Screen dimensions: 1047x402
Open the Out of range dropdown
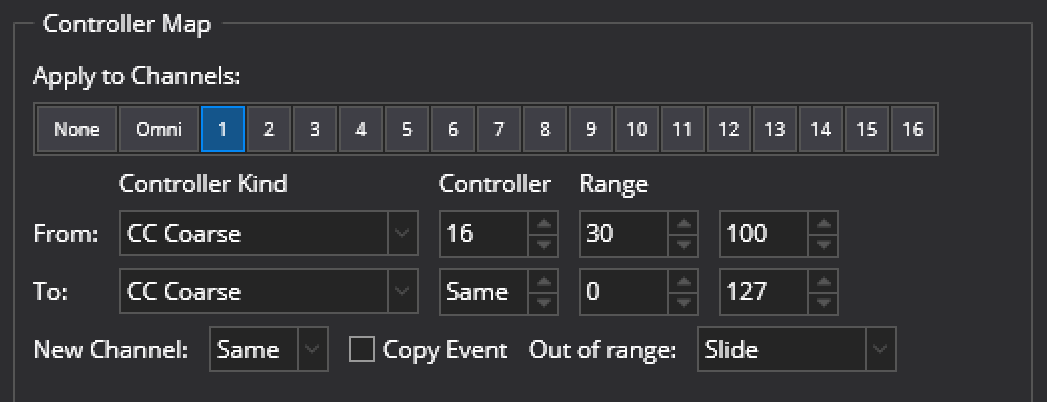tap(795, 350)
